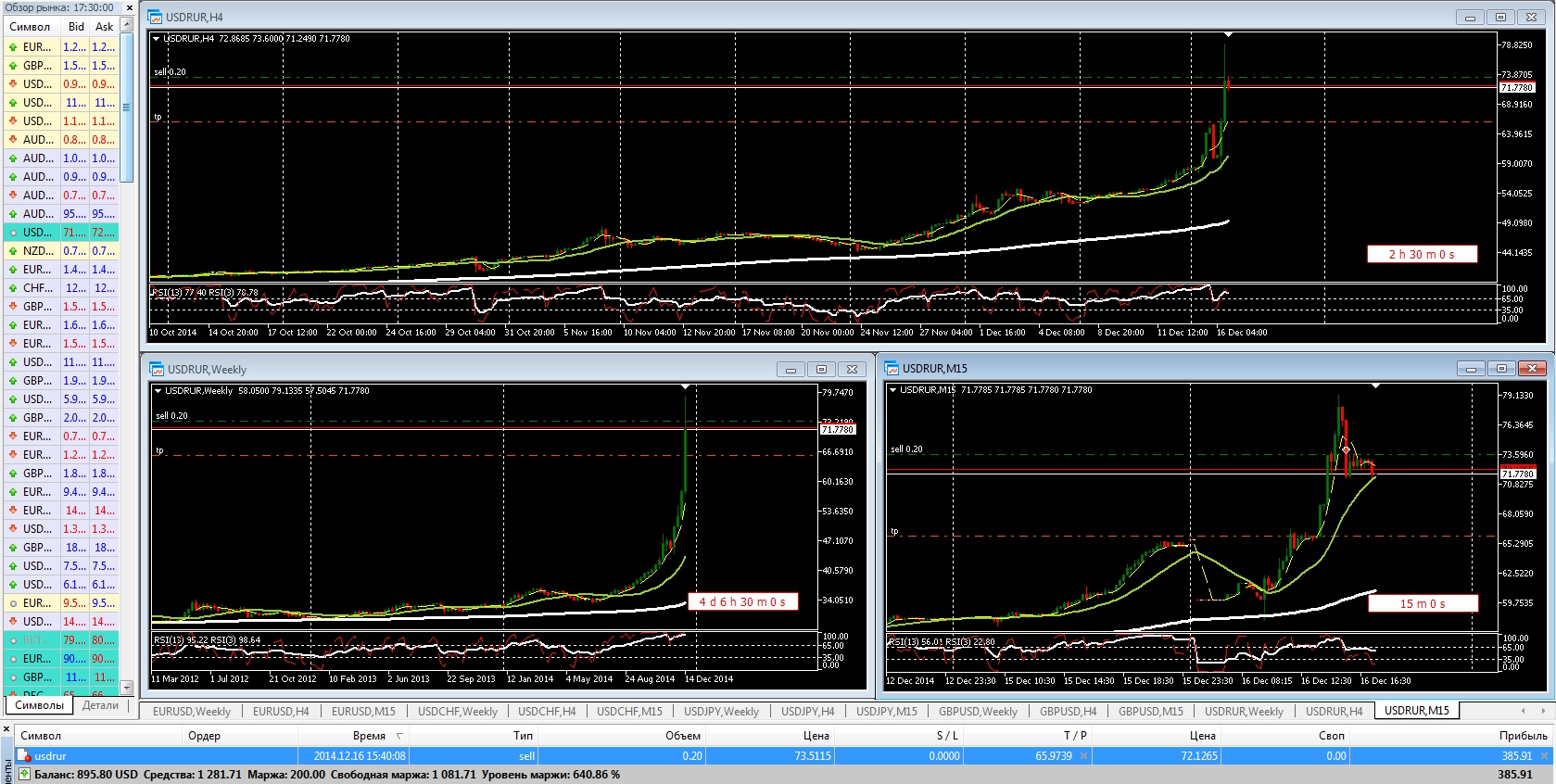1556x784 pixels.
Task: Sort orders by Прибыль column header
Action: tap(1523, 735)
